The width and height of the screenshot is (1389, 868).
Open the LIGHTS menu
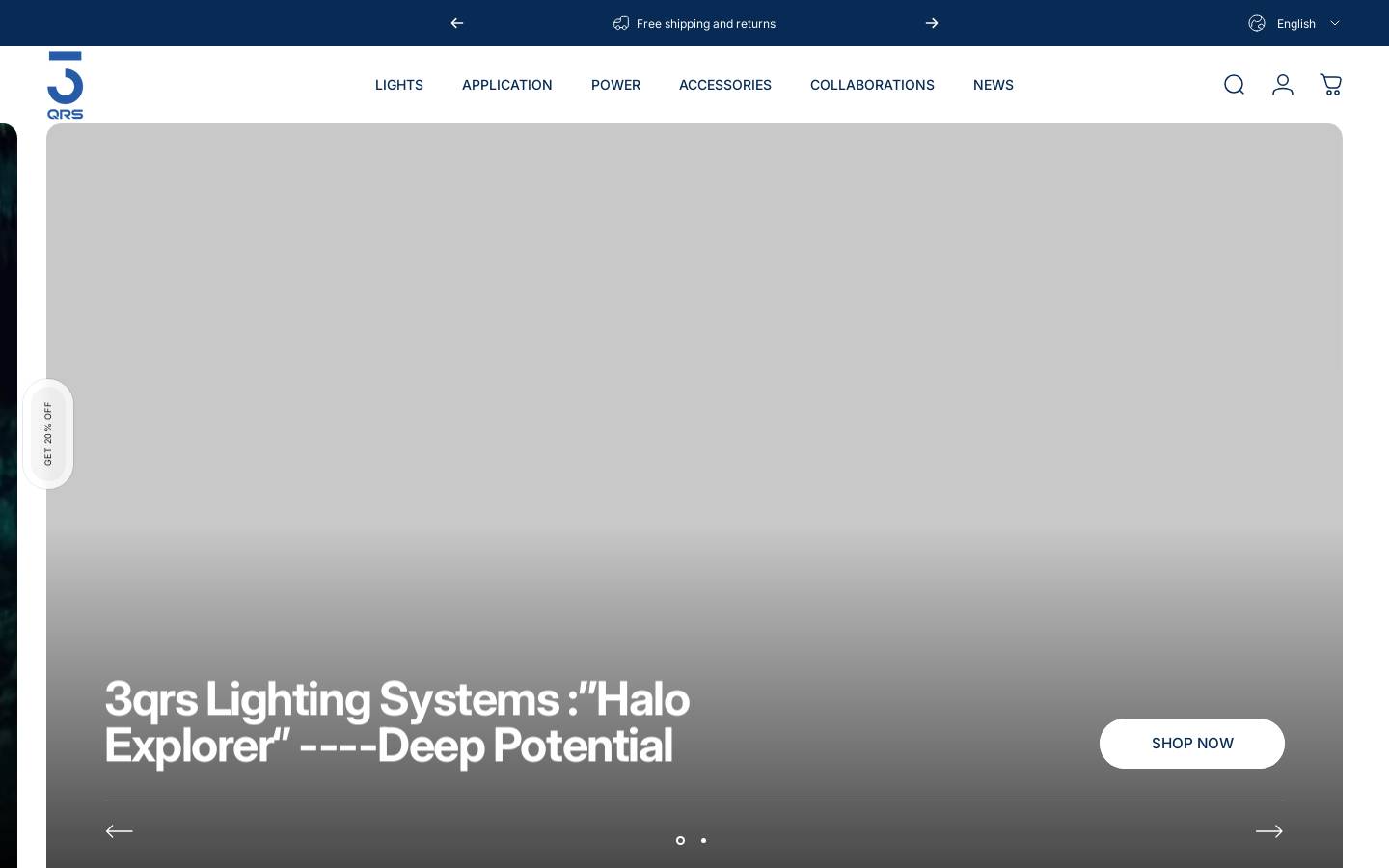tap(399, 85)
